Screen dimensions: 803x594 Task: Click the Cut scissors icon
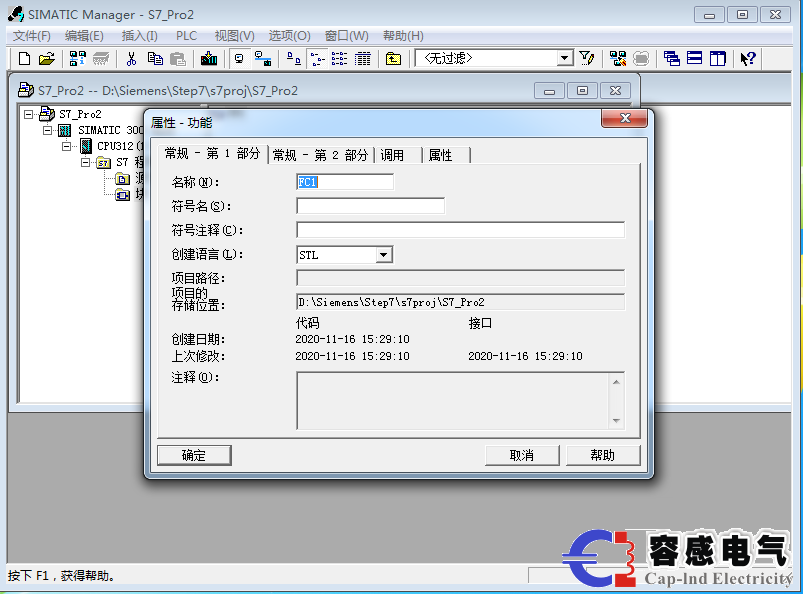click(132, 59)
